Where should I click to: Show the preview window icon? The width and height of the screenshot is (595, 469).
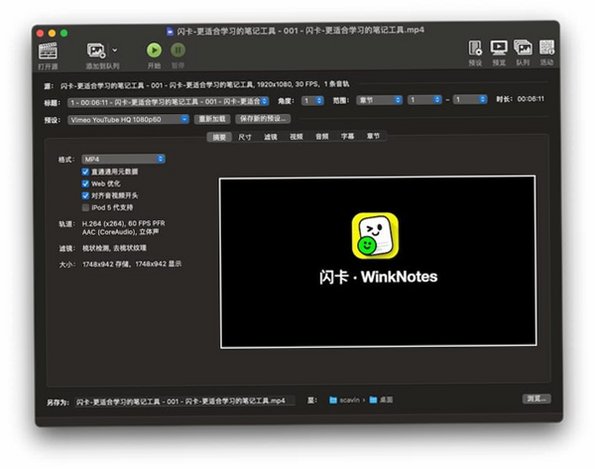[499, 48]
